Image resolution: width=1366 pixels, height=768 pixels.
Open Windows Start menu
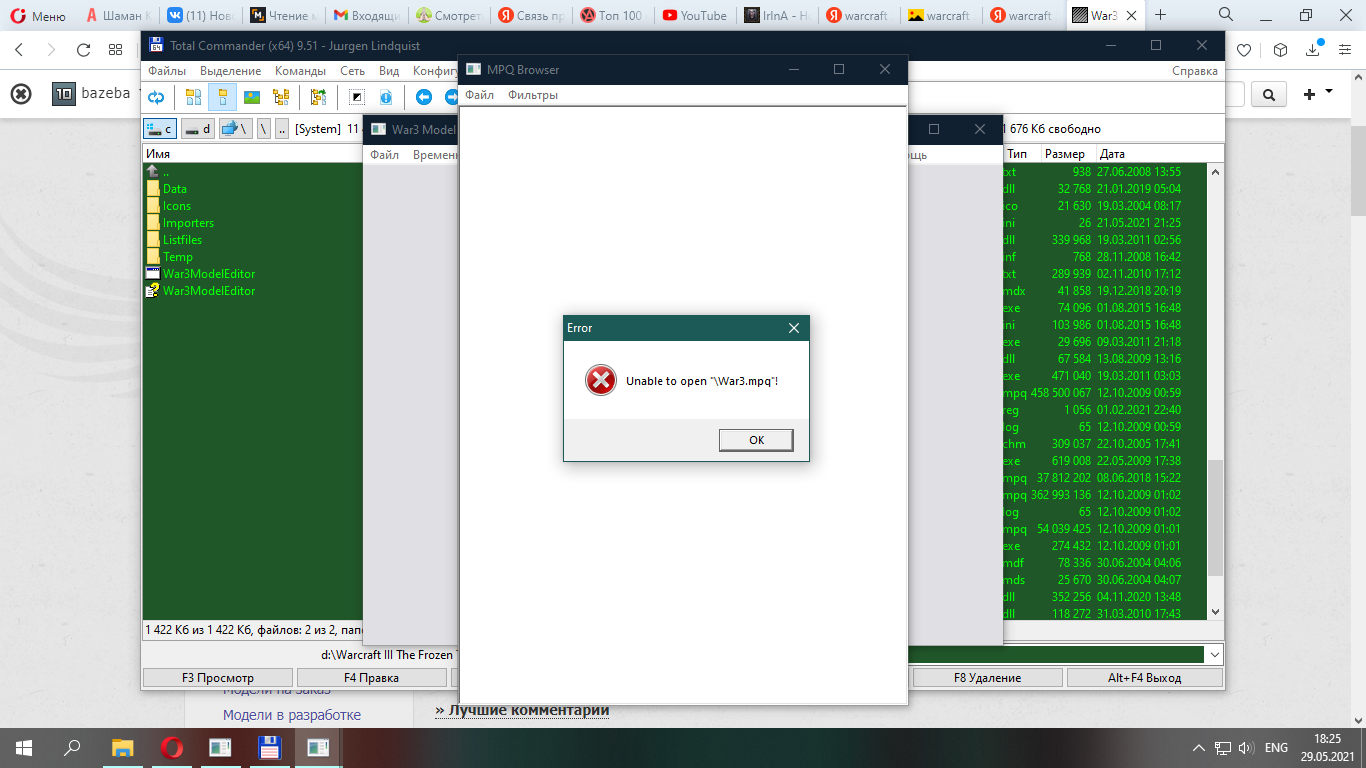[24, 747]
